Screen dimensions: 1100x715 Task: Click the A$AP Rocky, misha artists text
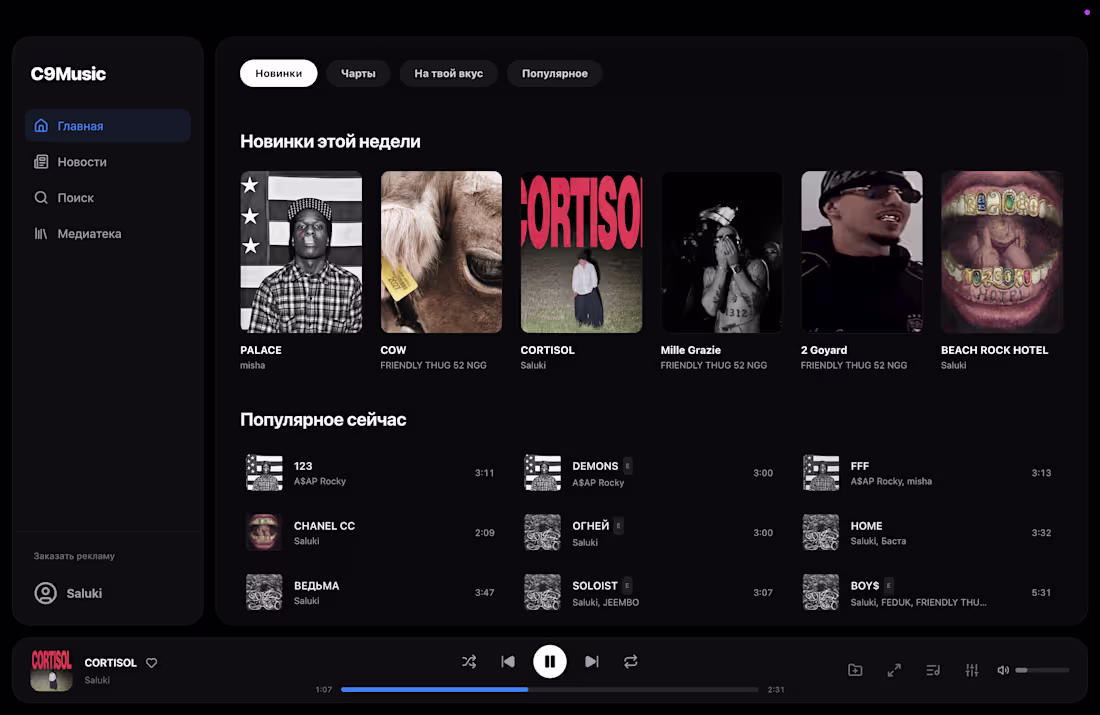[x=891, y=481]
